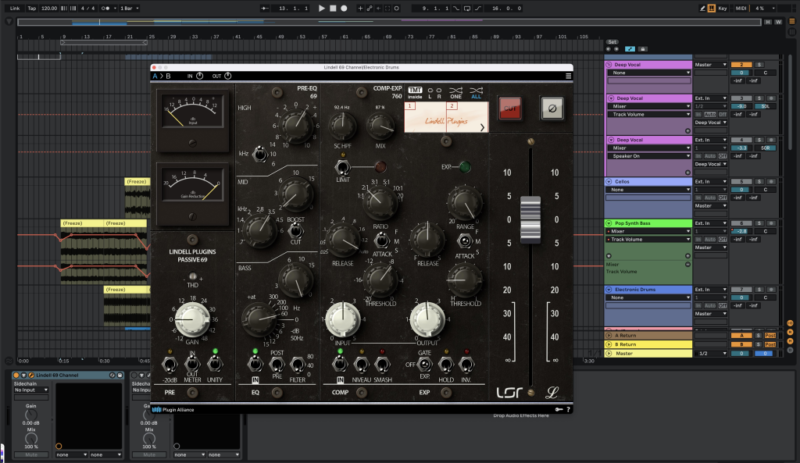The image size is (800, 463).
Task: Click the Plugin Alliance logo
Action: [x=175, y=409]
